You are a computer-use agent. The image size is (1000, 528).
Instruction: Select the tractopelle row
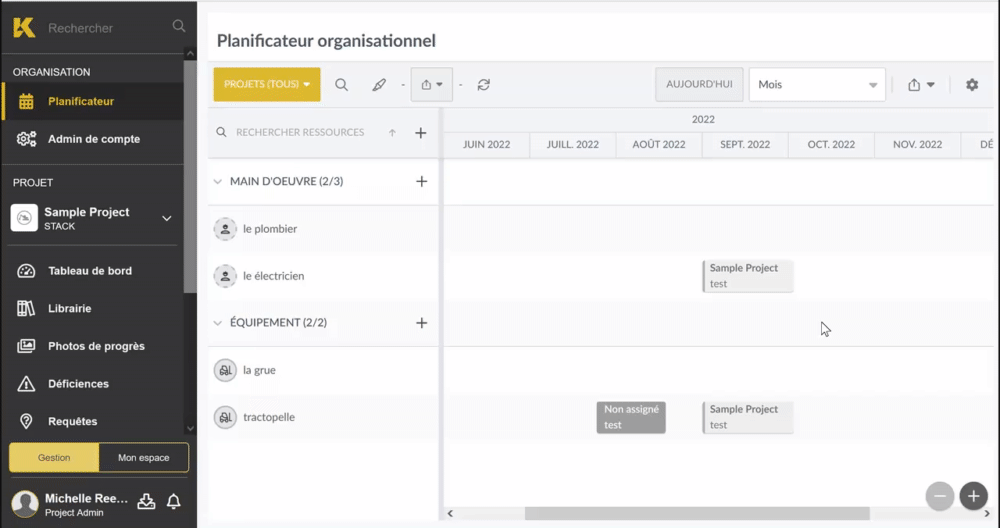click(x=323, y=417)
